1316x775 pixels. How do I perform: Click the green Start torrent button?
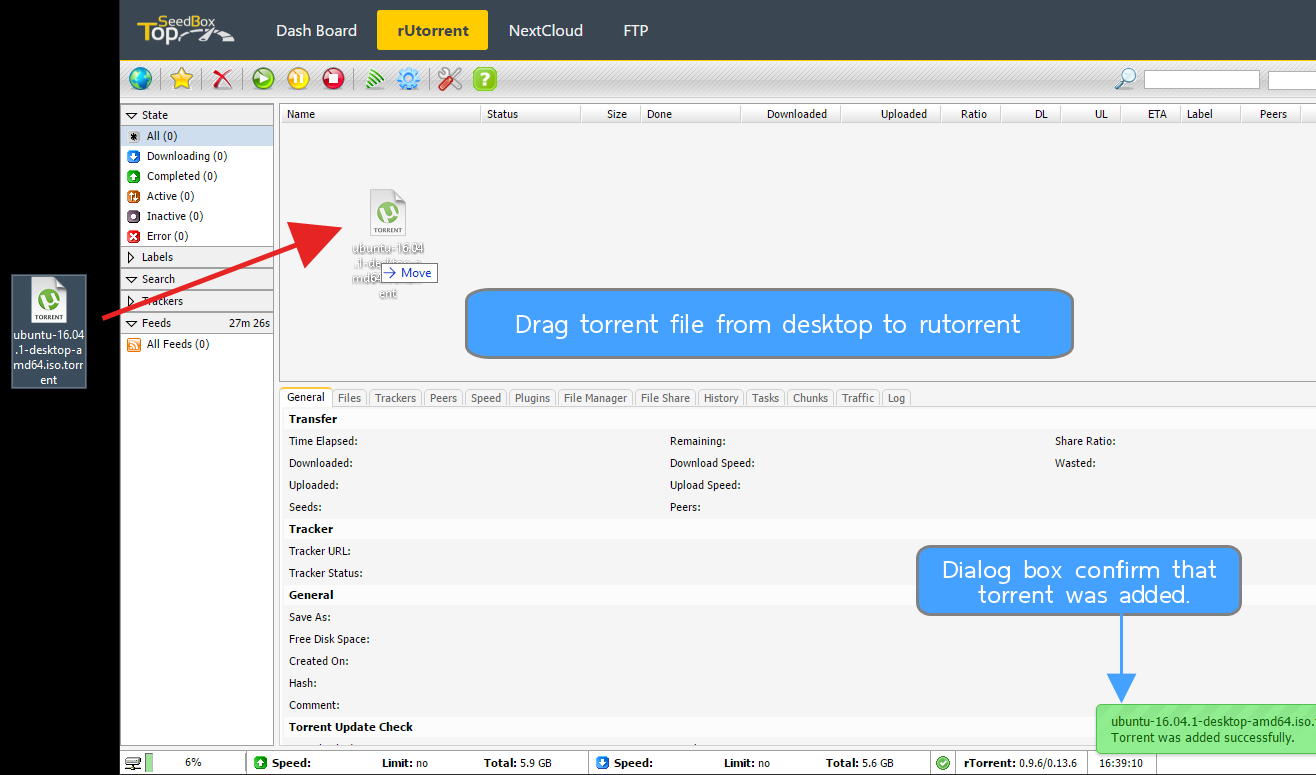point(263,79)
